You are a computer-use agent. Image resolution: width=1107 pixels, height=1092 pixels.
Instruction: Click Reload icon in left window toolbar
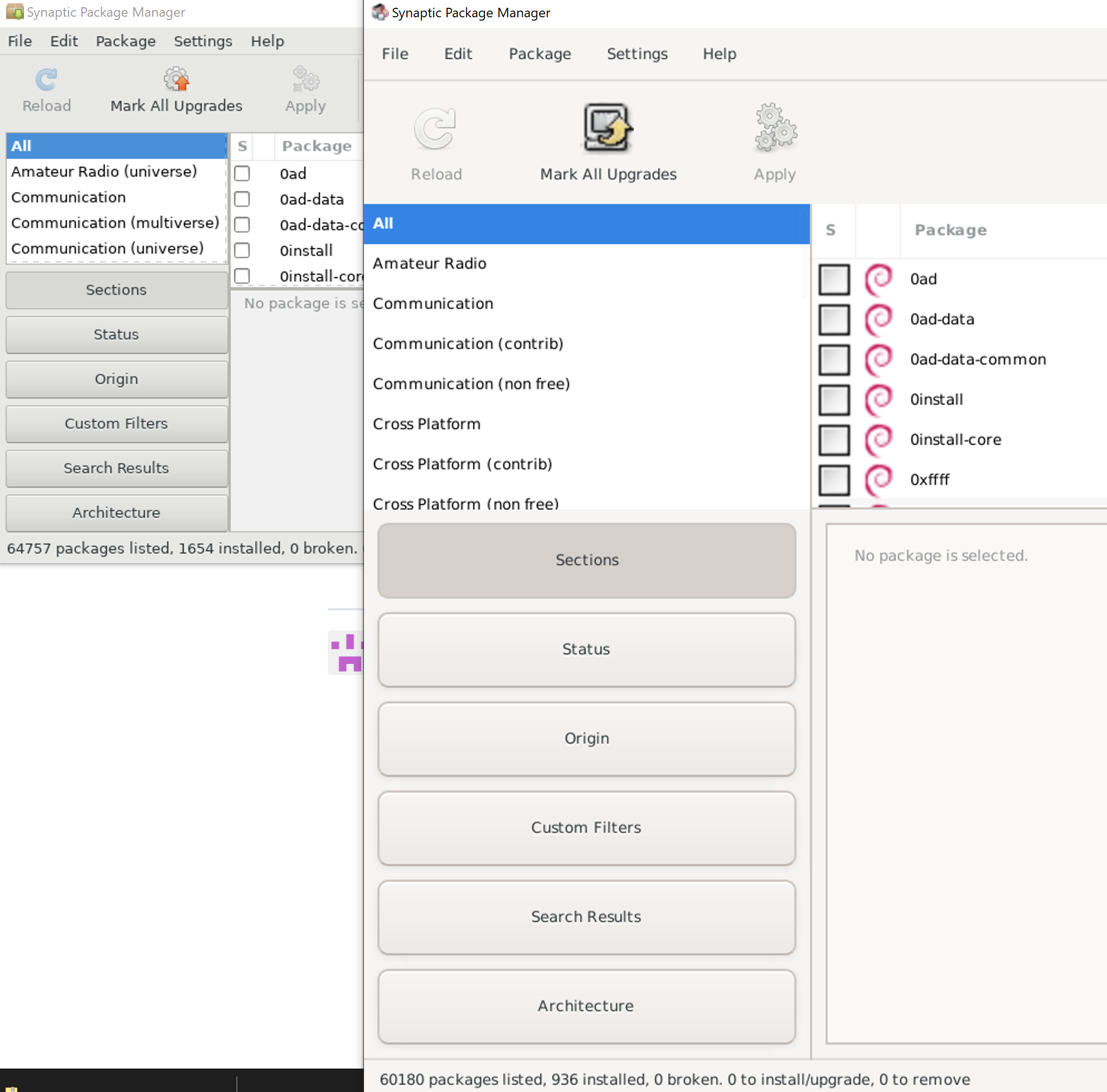pyautogui.click(x=46, y=80)
